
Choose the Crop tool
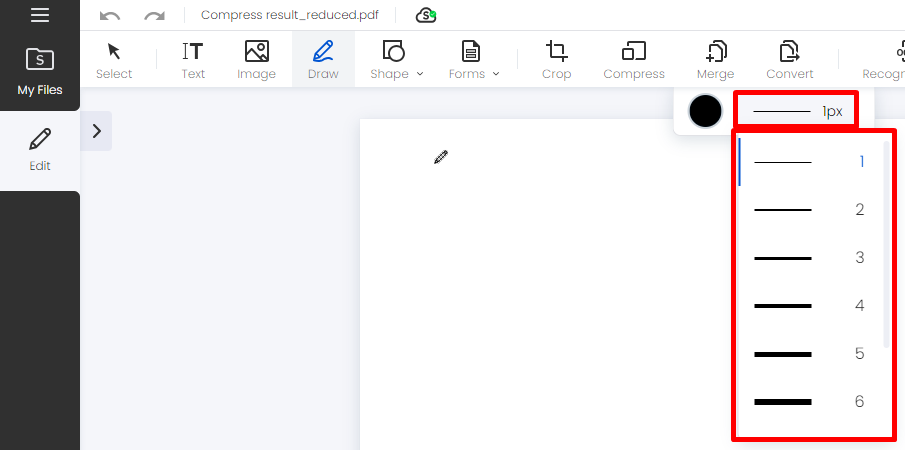(x=556, y=60)
